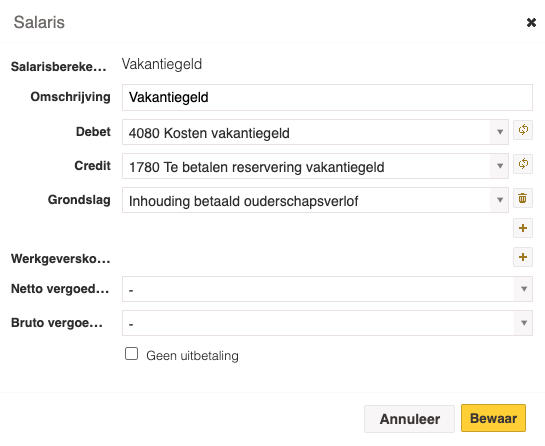This screenshot has width=545, height=446.
Task: Delete the Grondslag row with trash icon
Action: coord(523,198)
